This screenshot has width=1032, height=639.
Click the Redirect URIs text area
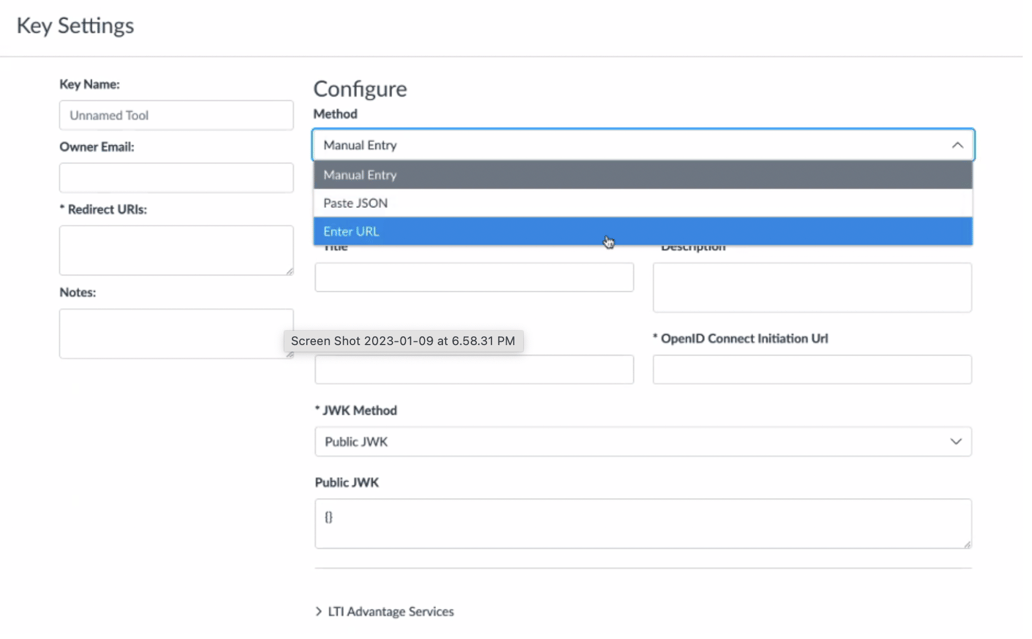coord(176,250)
